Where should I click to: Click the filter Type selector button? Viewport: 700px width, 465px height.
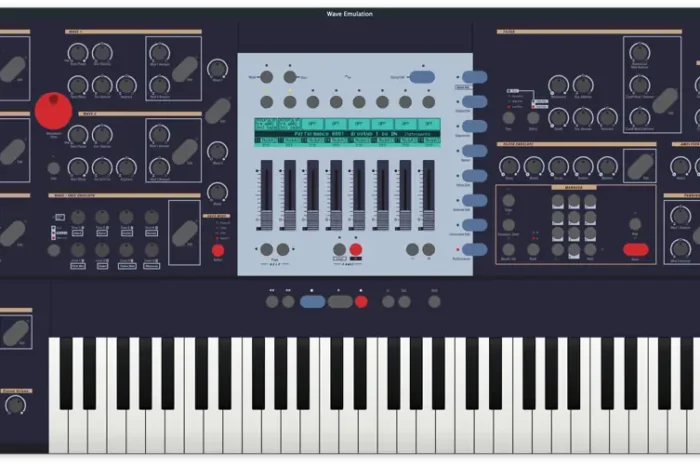tap(508, 118)
